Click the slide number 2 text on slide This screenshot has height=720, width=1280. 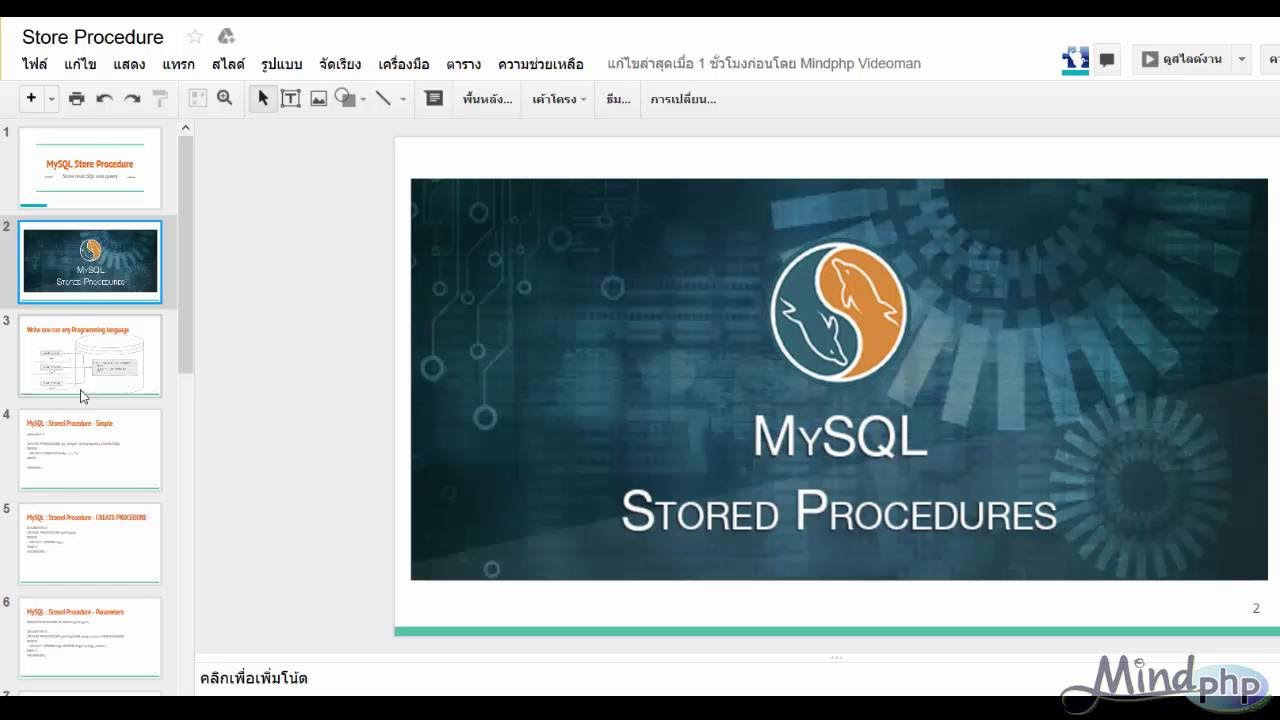(1256, 608)
